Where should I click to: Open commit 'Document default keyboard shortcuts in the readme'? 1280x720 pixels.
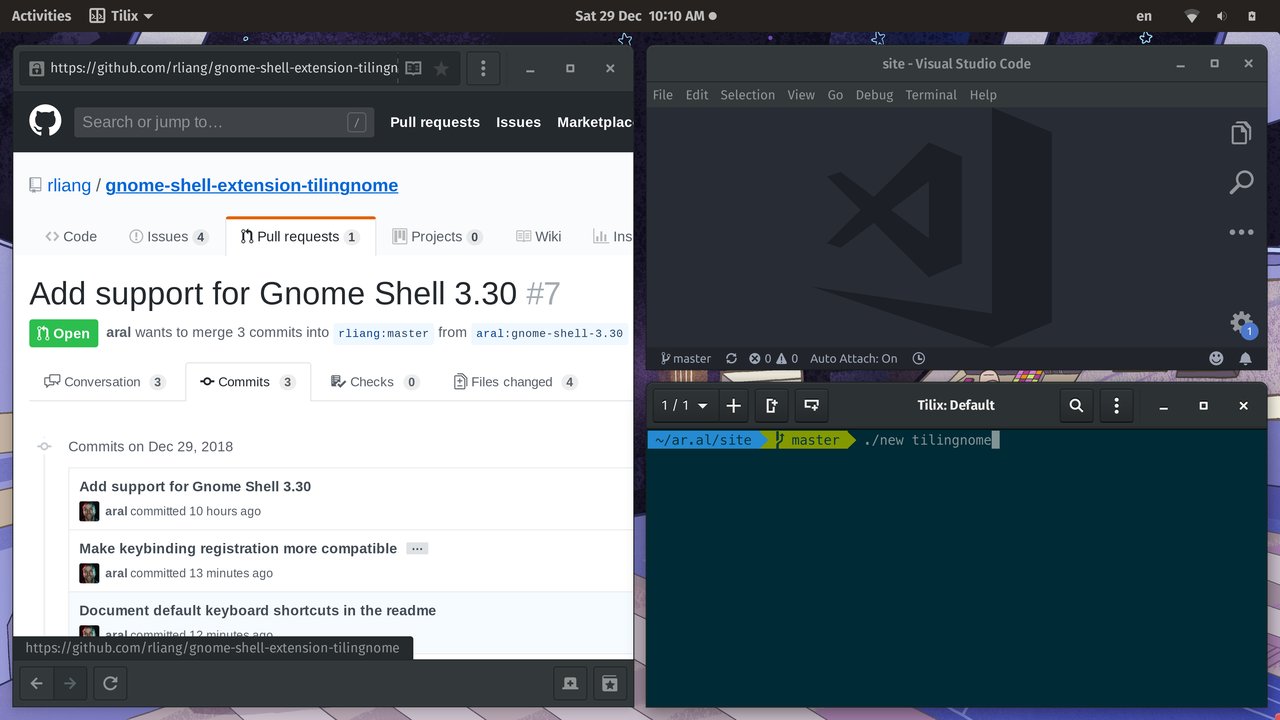(257, 611)
